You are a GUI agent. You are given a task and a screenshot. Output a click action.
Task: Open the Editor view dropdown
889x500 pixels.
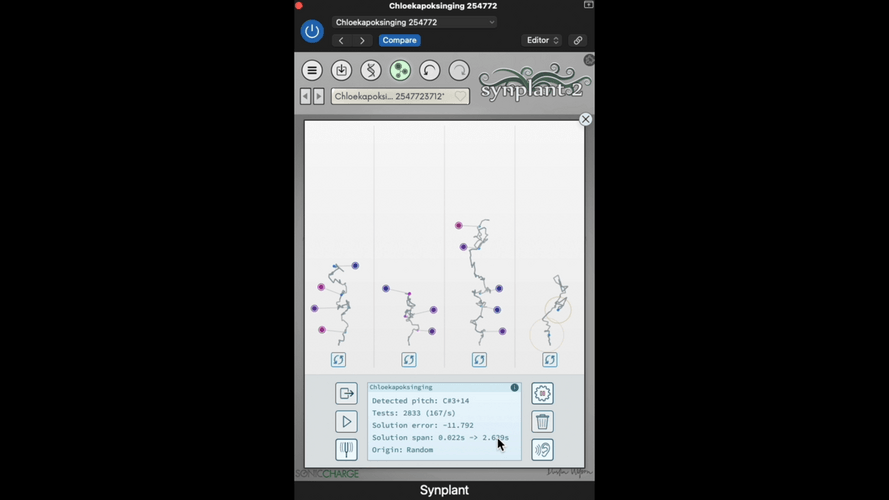542,40
